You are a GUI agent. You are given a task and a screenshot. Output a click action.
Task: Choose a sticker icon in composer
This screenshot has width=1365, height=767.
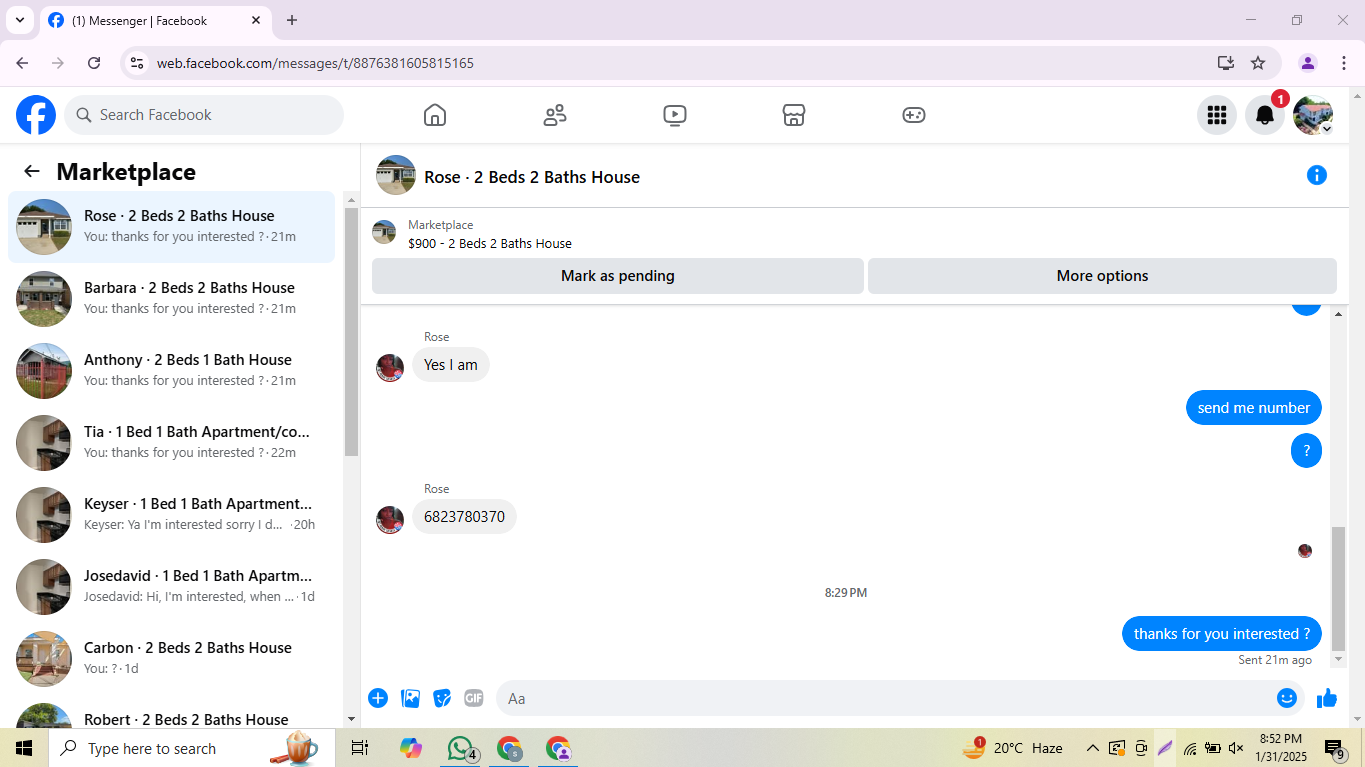(442, 698)
